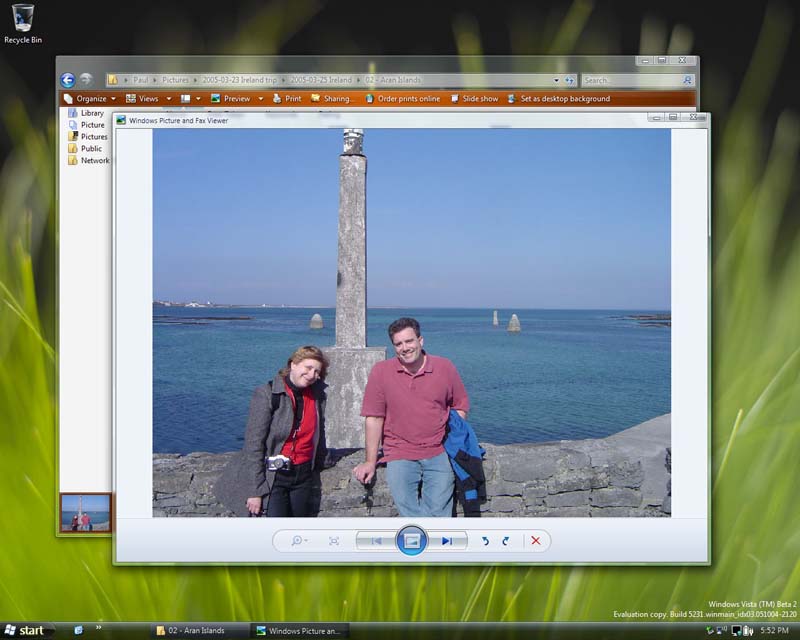Start the slide show with the center button
Viewport: 800px width, 640px height.
coord(411,541)
